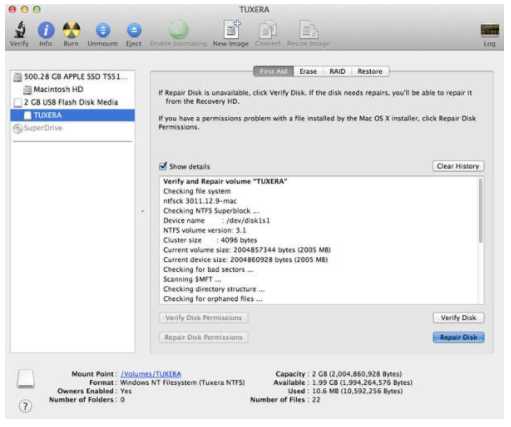Click the 'Checking directory structure' log line
511x427 pixels.
coord(213,289)
